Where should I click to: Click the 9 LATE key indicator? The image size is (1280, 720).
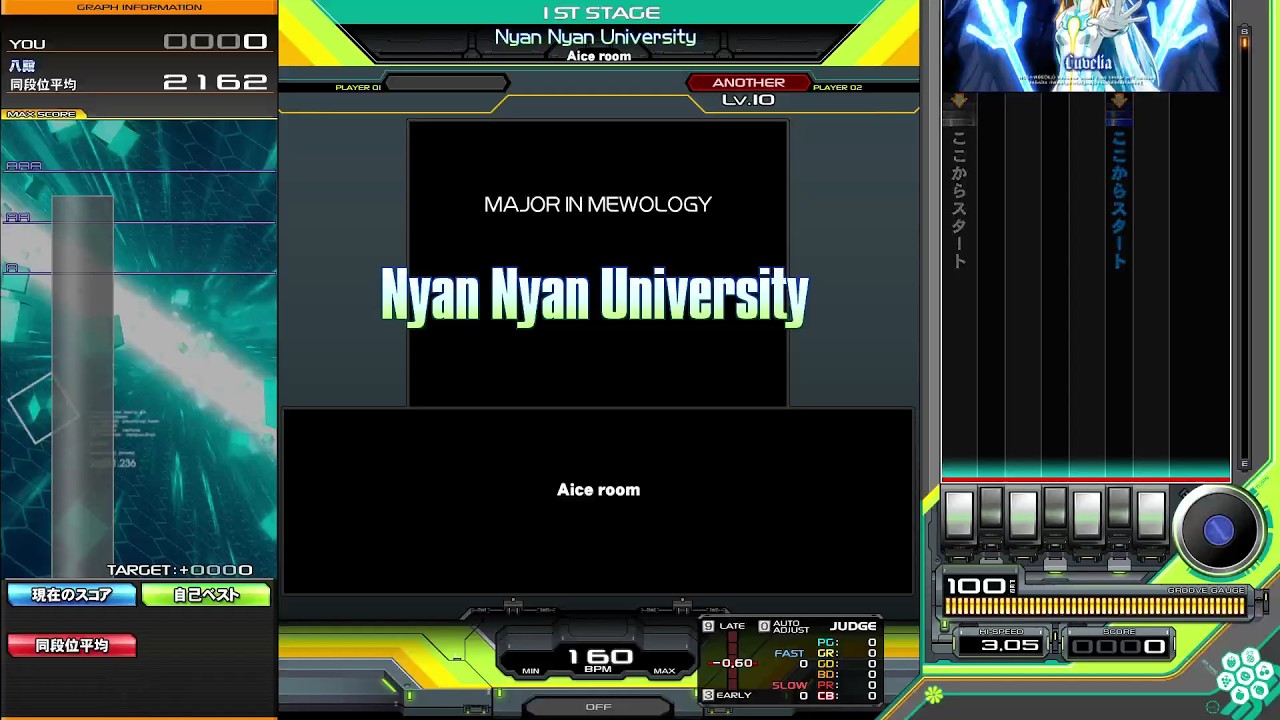click(x=724, y=626)
